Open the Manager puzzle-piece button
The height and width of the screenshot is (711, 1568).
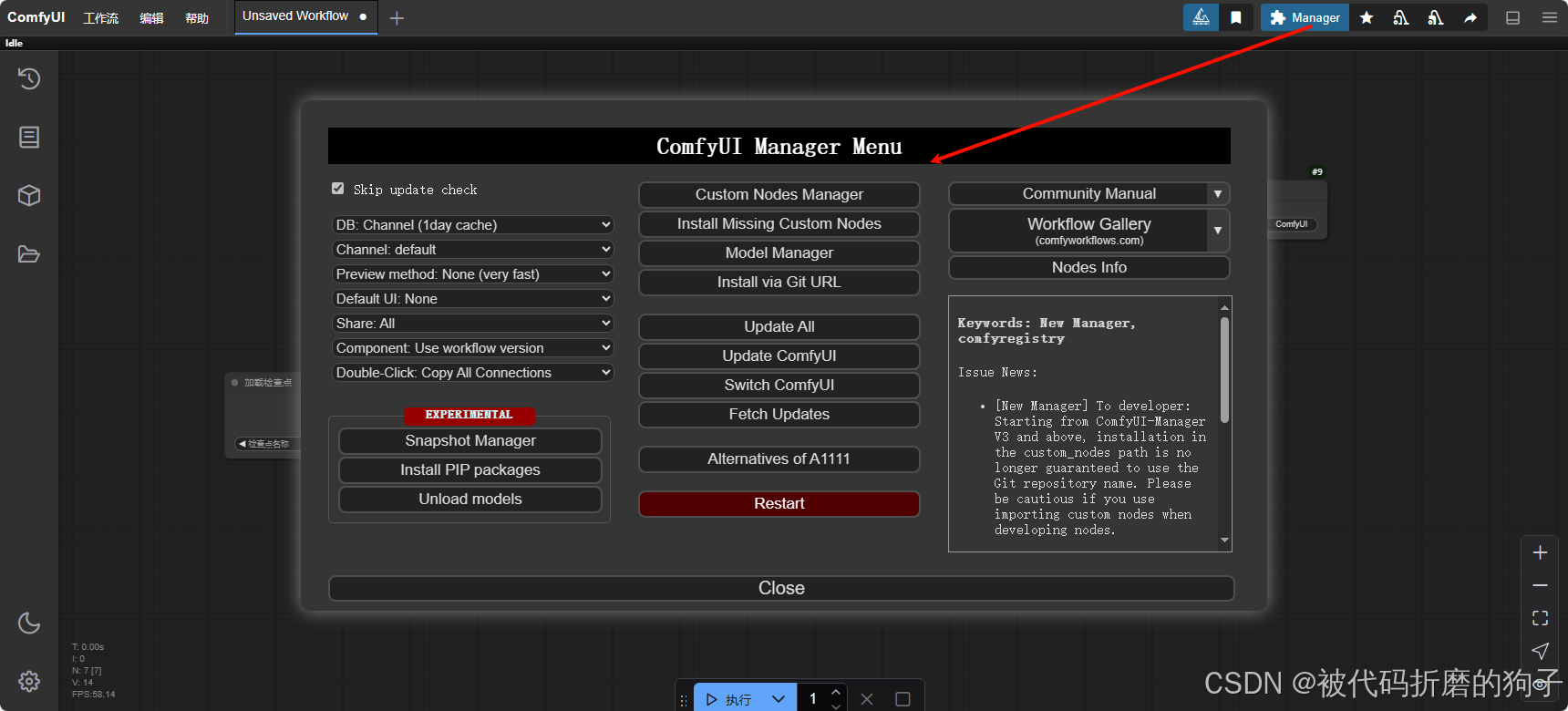tap(1305, 17)
